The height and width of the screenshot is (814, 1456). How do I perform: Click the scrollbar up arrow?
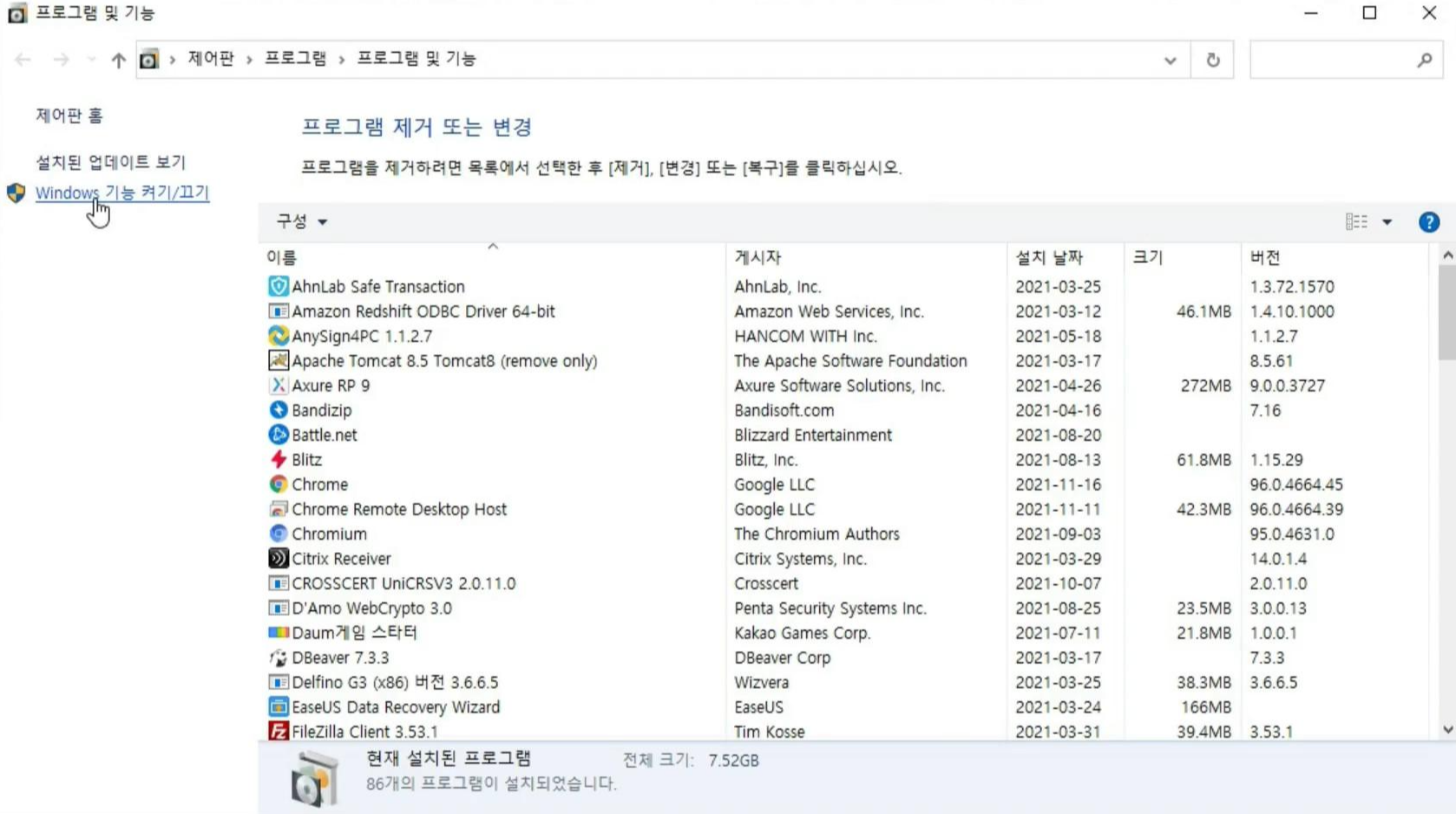coord(1446,255)
